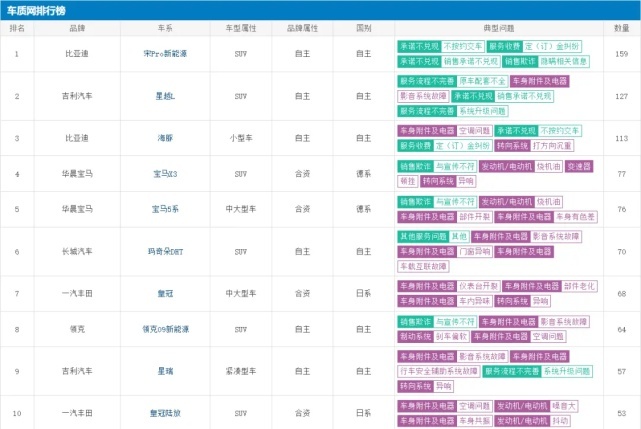This screenshot has height=429, width=641.
Task: Click the 车内异味 tag
Action: tap(474, 301)
